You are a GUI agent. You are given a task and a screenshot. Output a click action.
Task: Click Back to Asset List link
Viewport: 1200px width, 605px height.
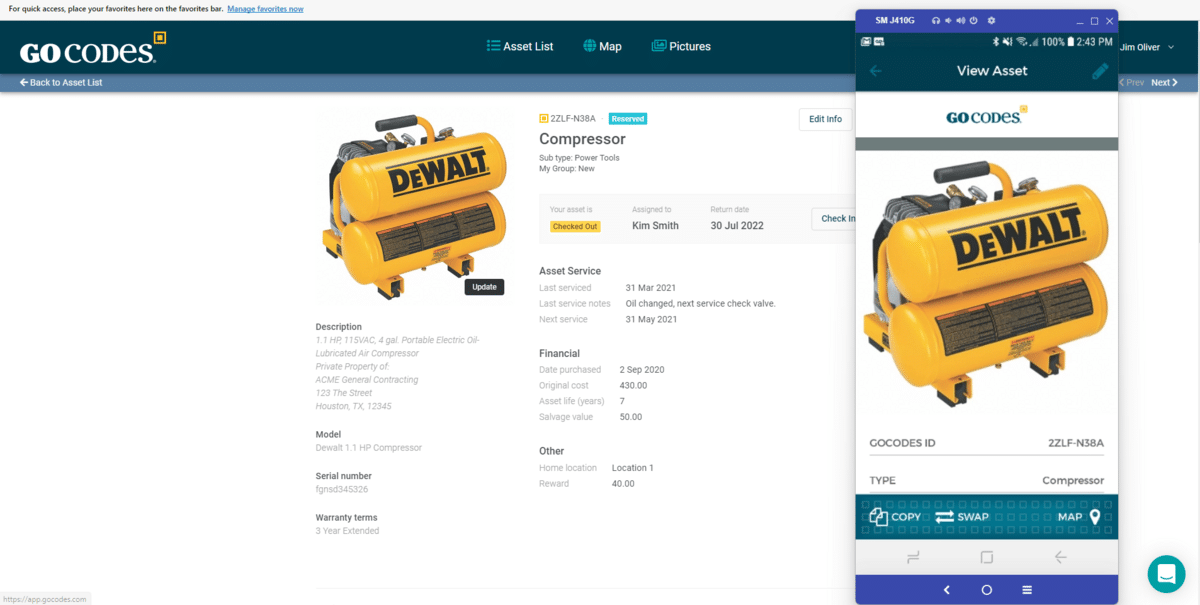click(x=61, y=83)
